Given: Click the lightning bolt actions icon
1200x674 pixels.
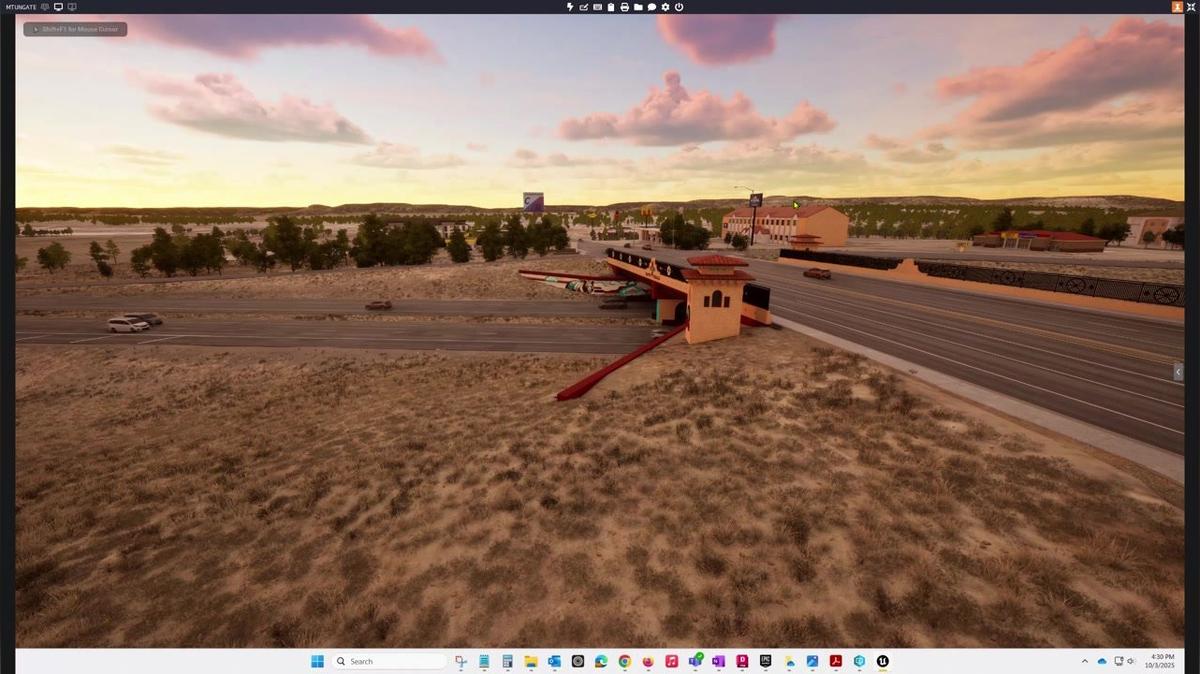Looking at the screenshot, I should [x=570, y=7].
